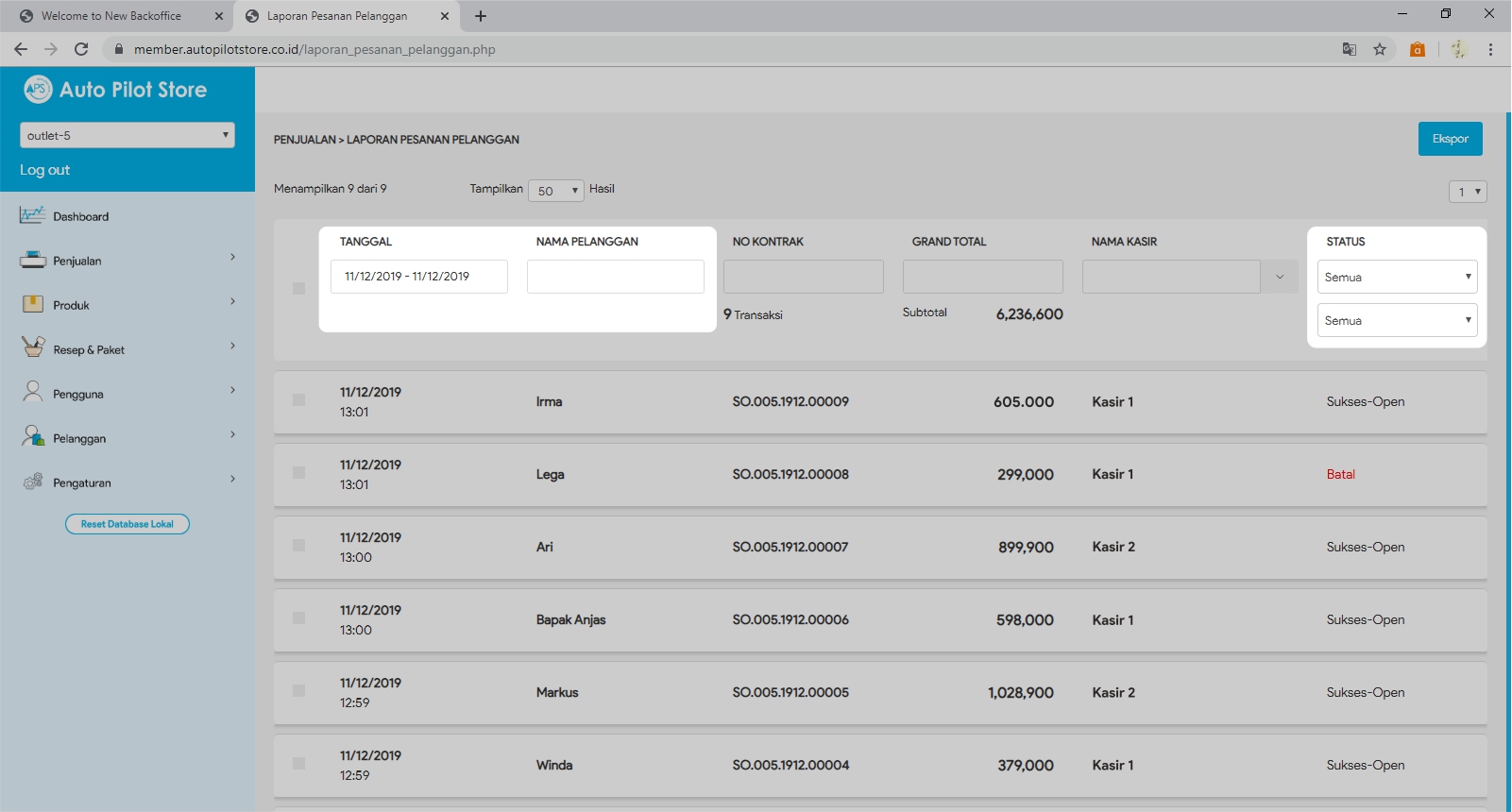Click the Pengguna user icon
Image resolution: width=1512 pixels, height=812 pixels.
(x=32, y=392)
